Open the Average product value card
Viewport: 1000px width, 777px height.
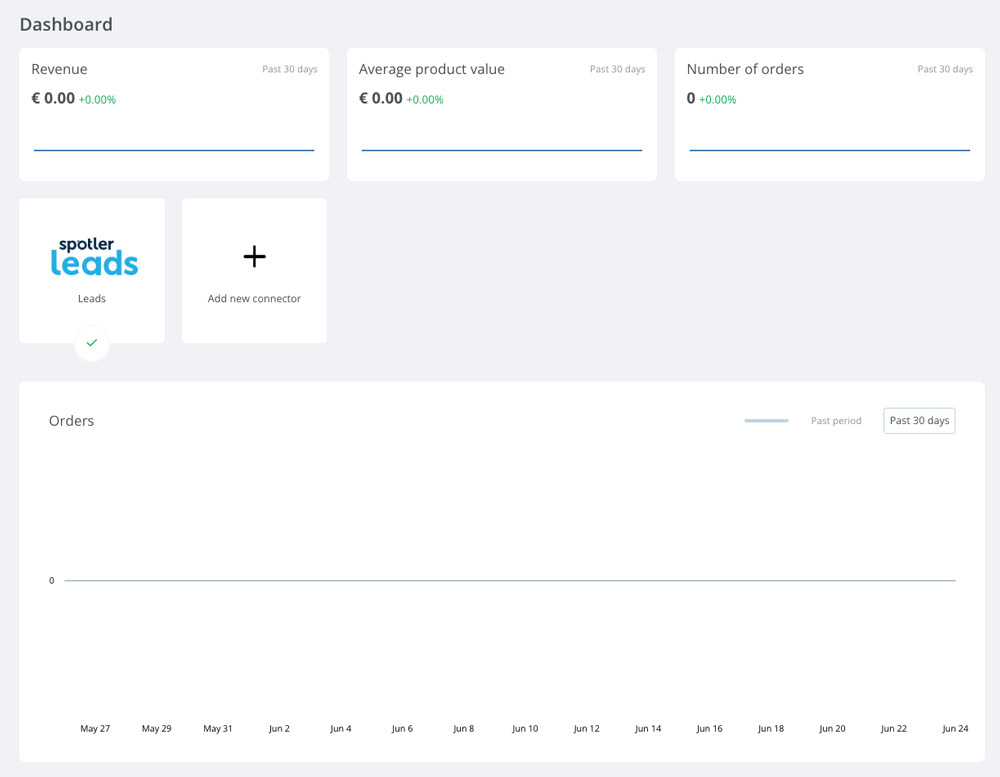502,114
